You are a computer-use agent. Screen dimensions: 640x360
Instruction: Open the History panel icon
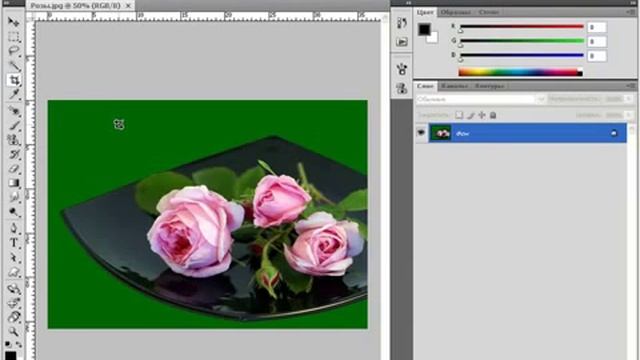point(402,23)
